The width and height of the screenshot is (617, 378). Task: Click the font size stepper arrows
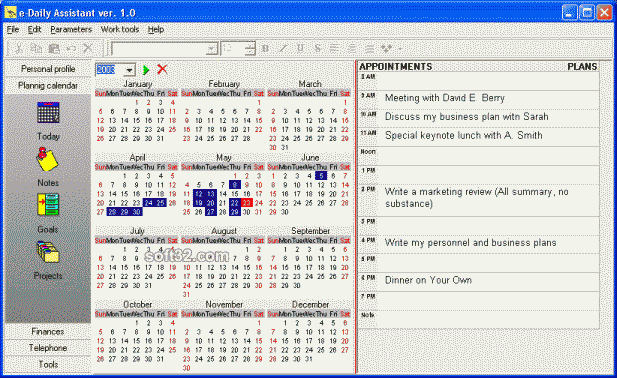point(250,49)
